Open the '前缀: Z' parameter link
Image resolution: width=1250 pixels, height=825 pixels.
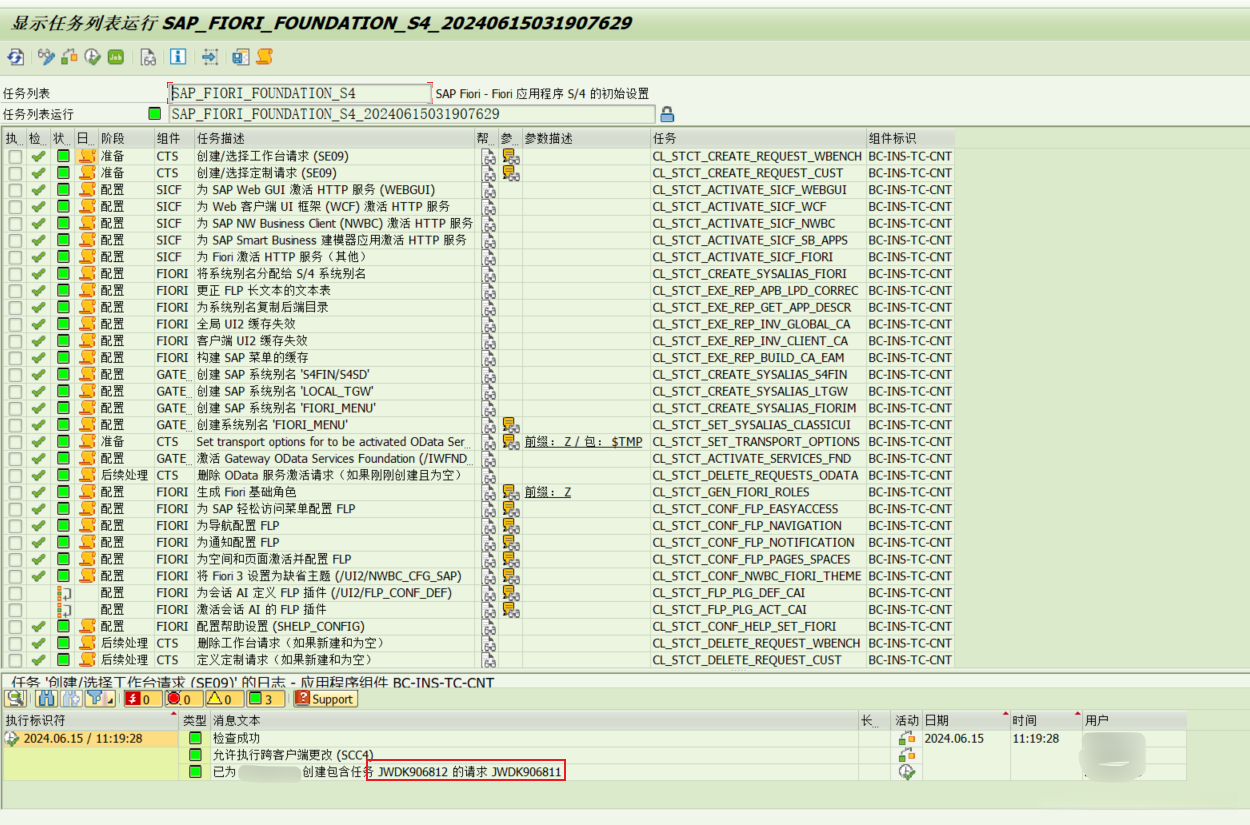(x=548, y=492)
